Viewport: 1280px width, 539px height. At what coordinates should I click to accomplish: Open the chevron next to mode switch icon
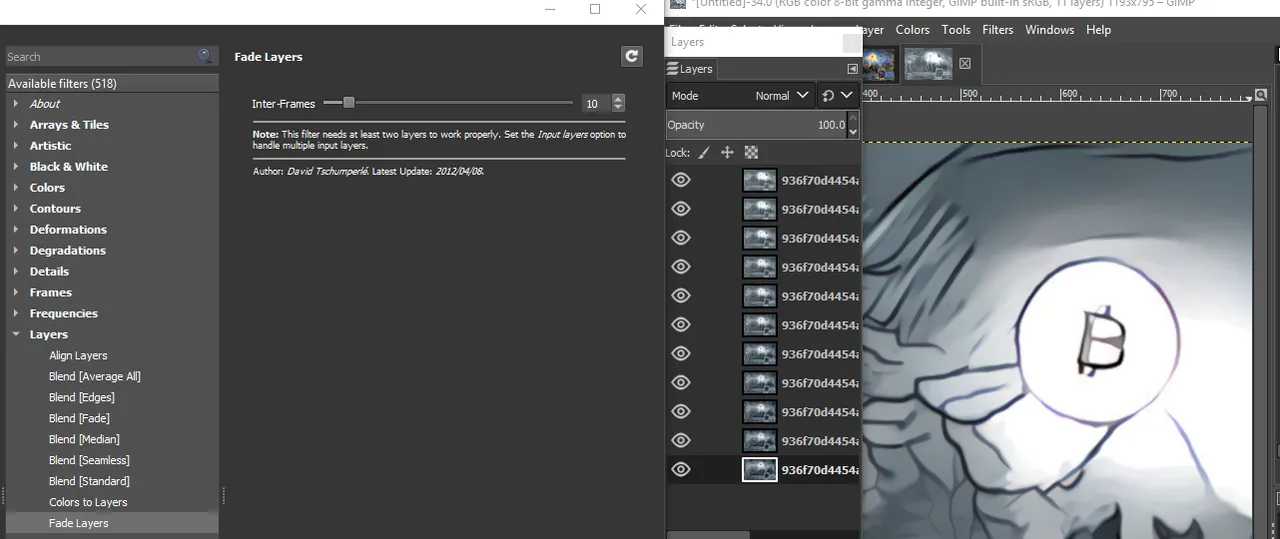tap(847, 96)
